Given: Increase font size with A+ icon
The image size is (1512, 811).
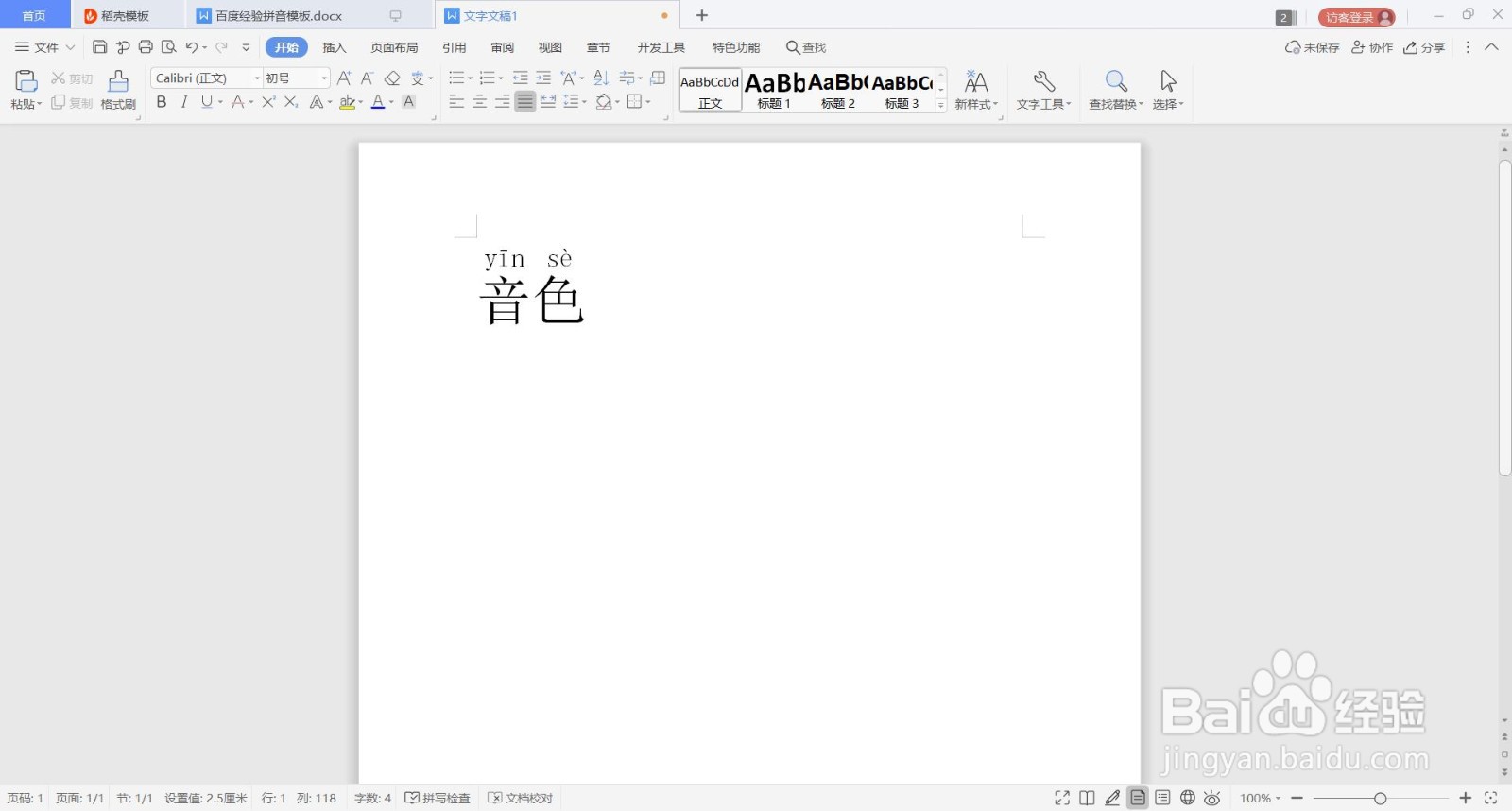Looking at the screenshot, I should 344,78.
